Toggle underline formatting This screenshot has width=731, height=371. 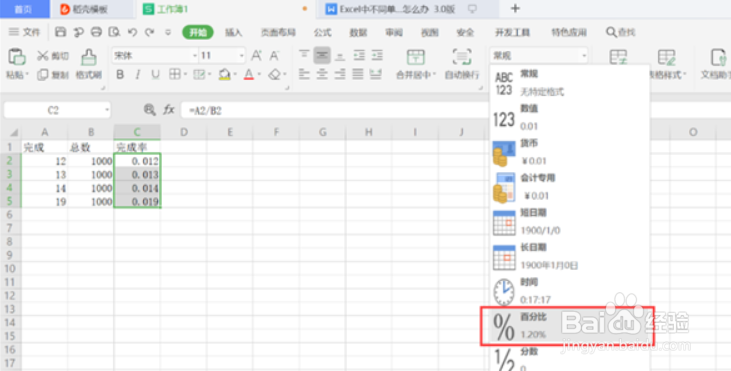(x=155, y=74)
